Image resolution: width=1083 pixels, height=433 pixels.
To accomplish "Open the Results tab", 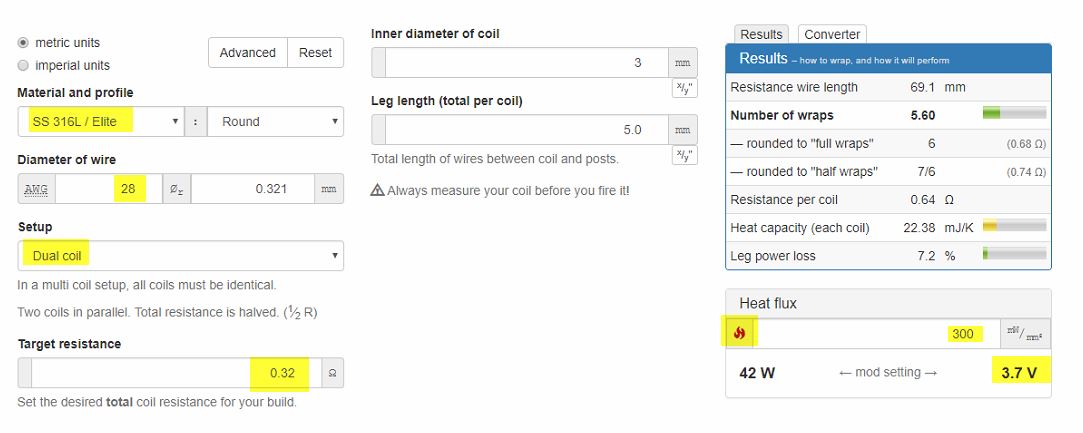I will 761,34.
